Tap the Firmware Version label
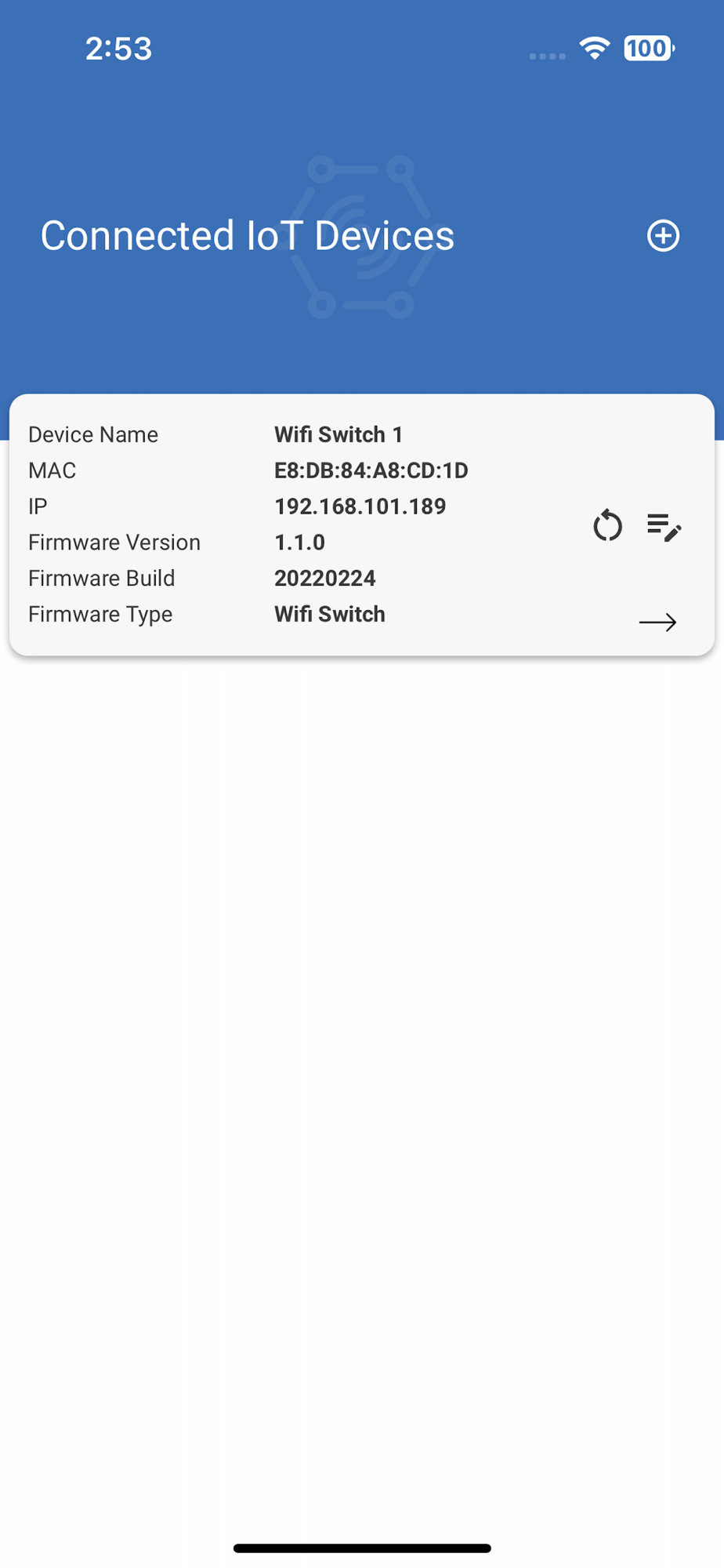724x1568 pixels. coord(114,543)
